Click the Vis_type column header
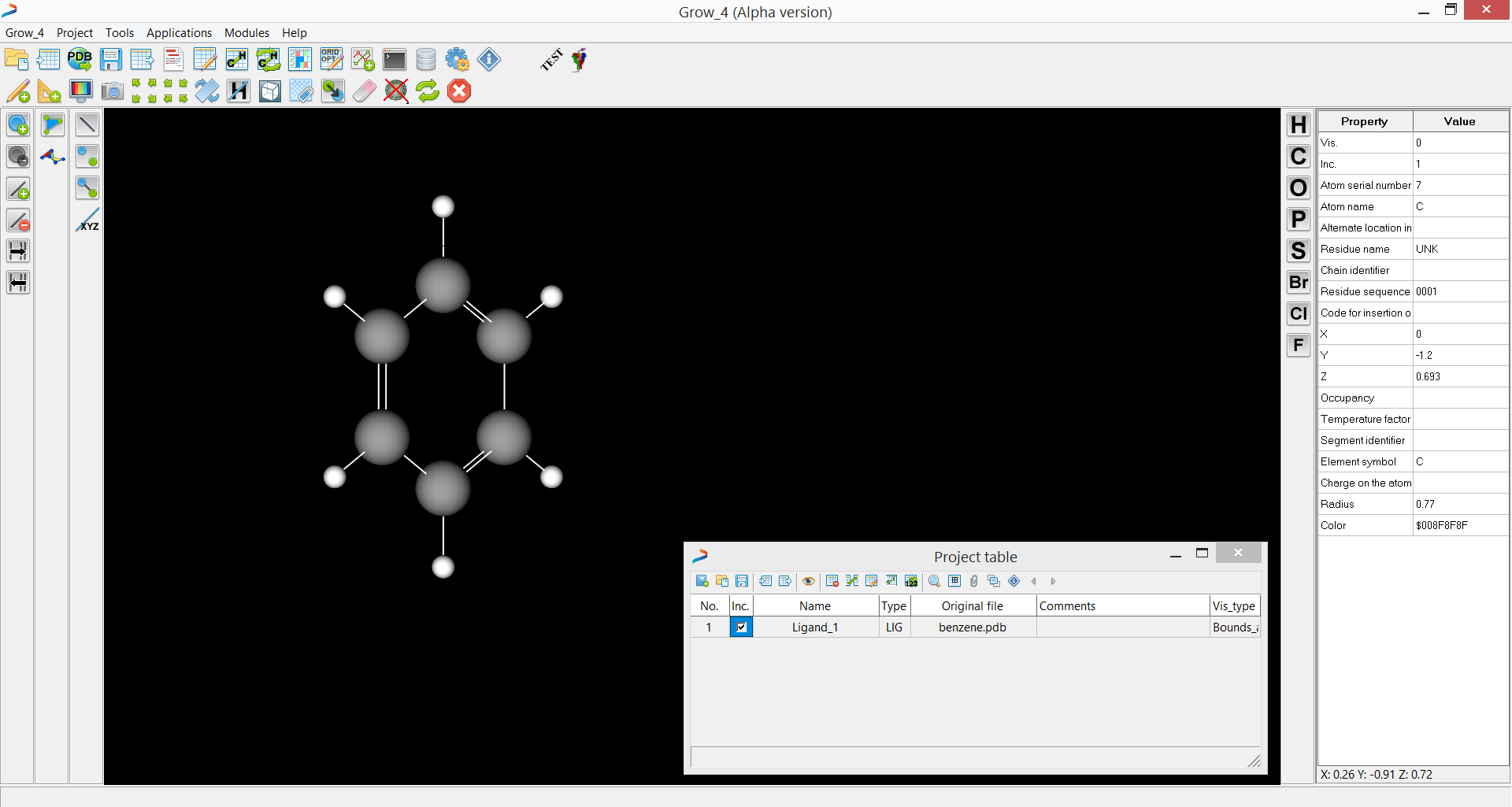1512x807 pixels. (x=1234, y=606)
